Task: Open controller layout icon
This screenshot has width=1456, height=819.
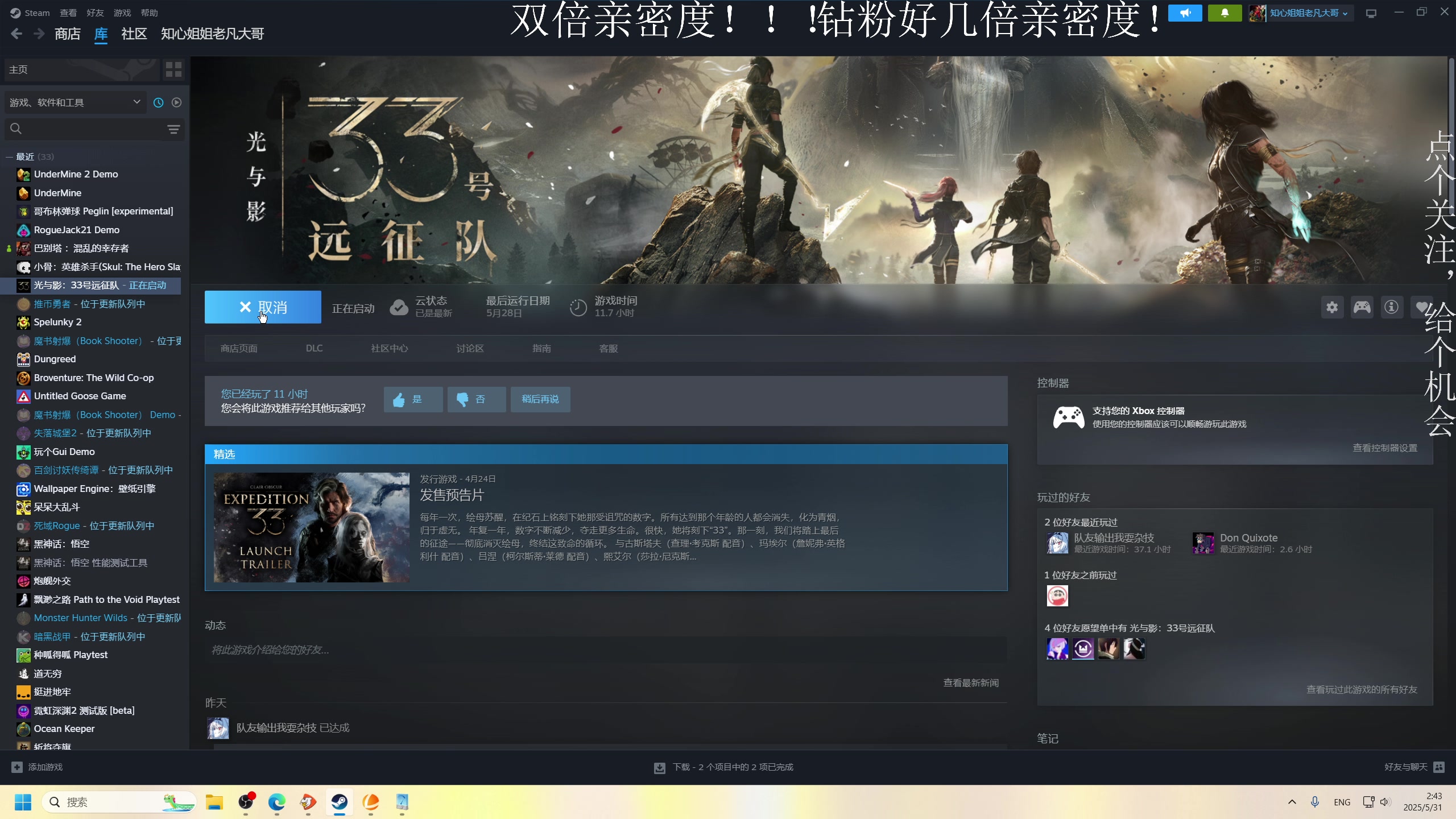Action: (1362, 308)
